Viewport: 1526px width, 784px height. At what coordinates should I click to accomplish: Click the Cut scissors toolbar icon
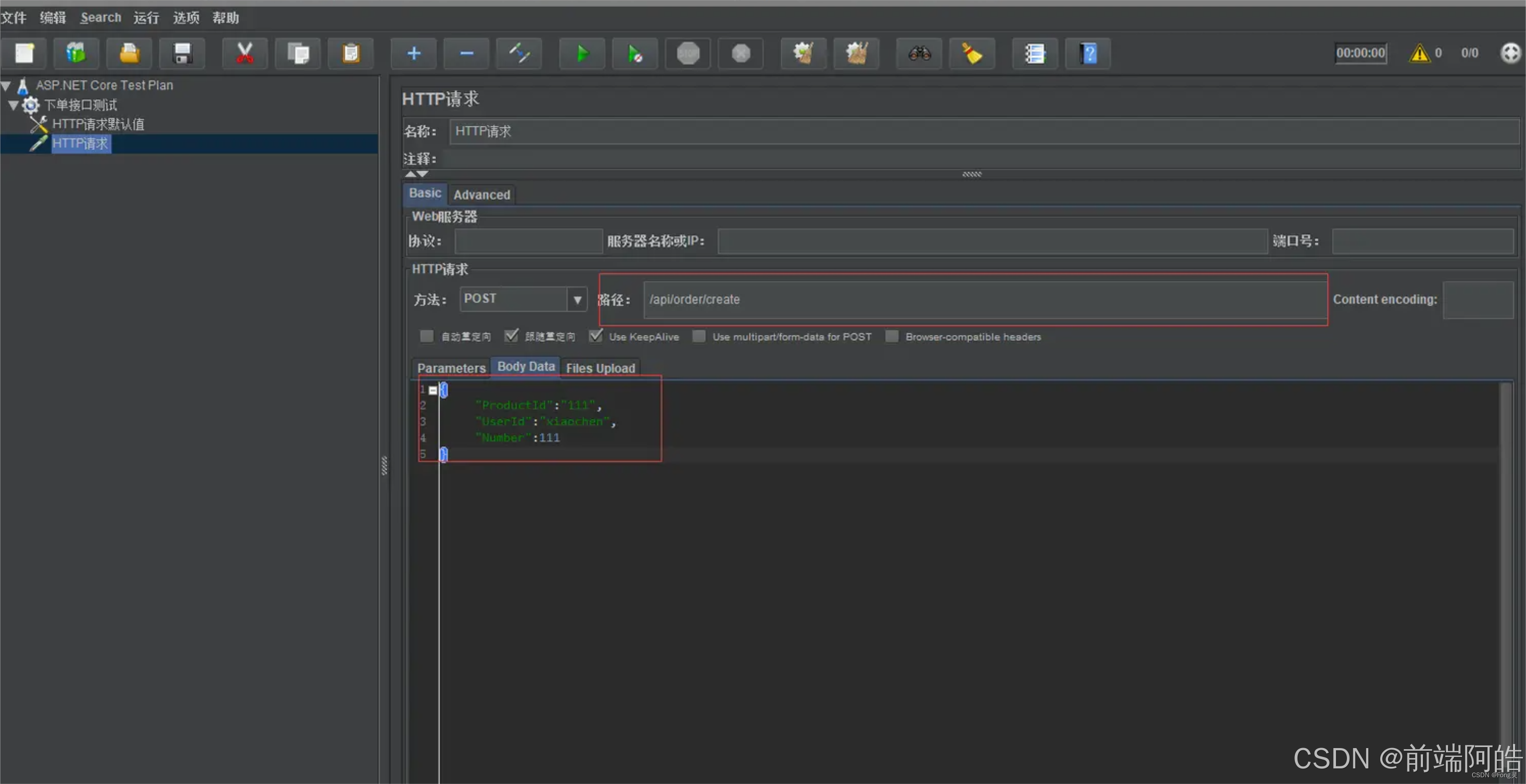coord(245,54)
